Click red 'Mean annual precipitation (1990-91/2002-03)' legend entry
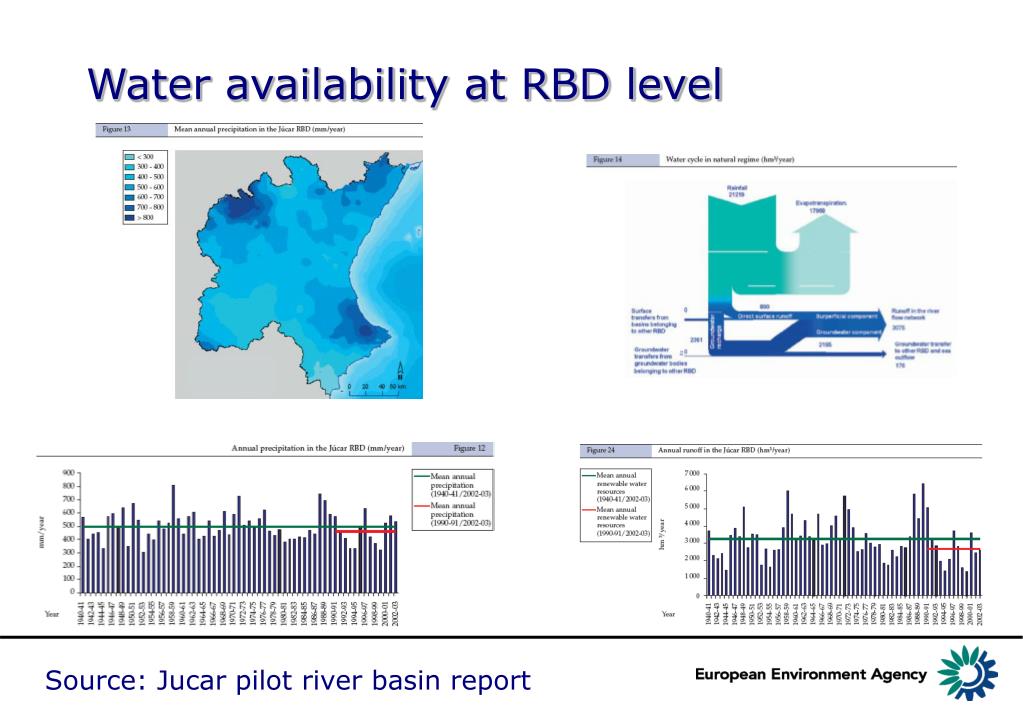Image resolution: width=1023 pixels, height=708 pixels. [x=453, y=514]
